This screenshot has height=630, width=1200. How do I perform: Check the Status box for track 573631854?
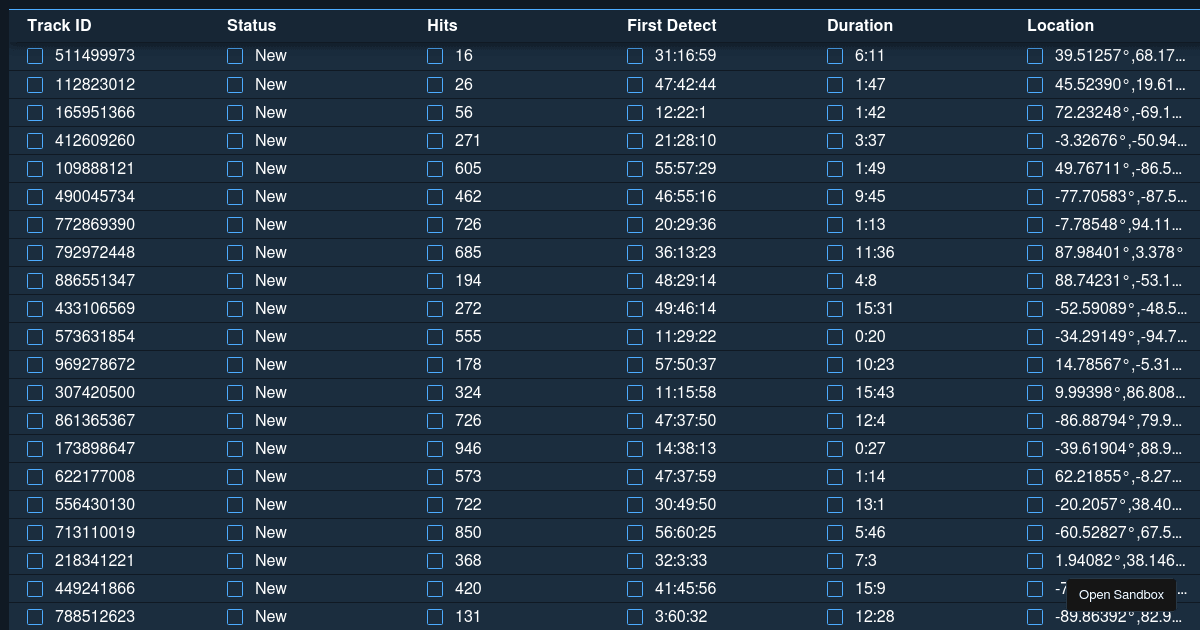click(235, 336)
